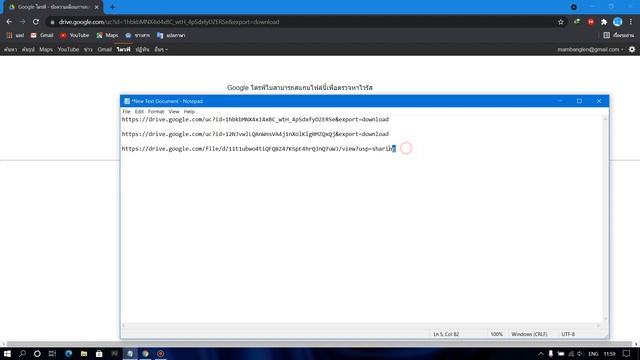The height and width of the screenshot is (360, 640).
Task: Open Task View from the taskbar
Action: point(52,353)
